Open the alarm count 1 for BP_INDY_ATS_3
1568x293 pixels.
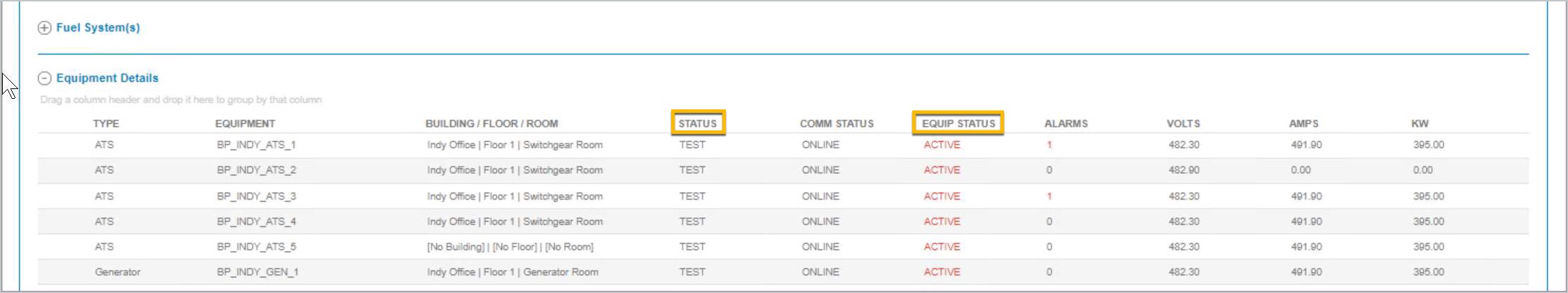point(1049,196)
